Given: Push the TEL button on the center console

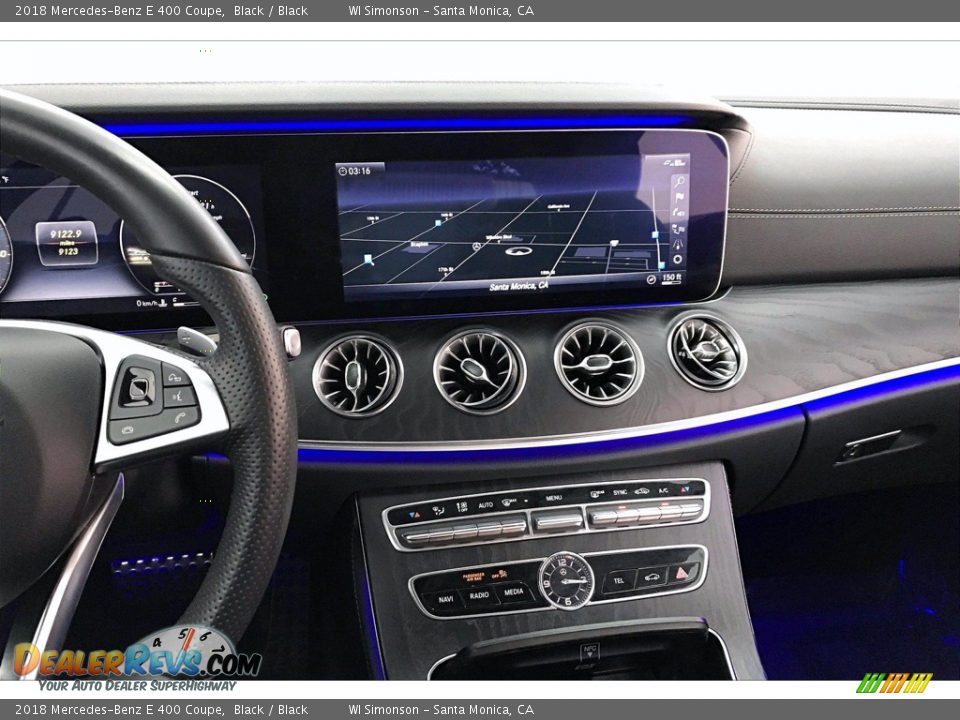Looking at the screenshot, I should tap(619, 580).
